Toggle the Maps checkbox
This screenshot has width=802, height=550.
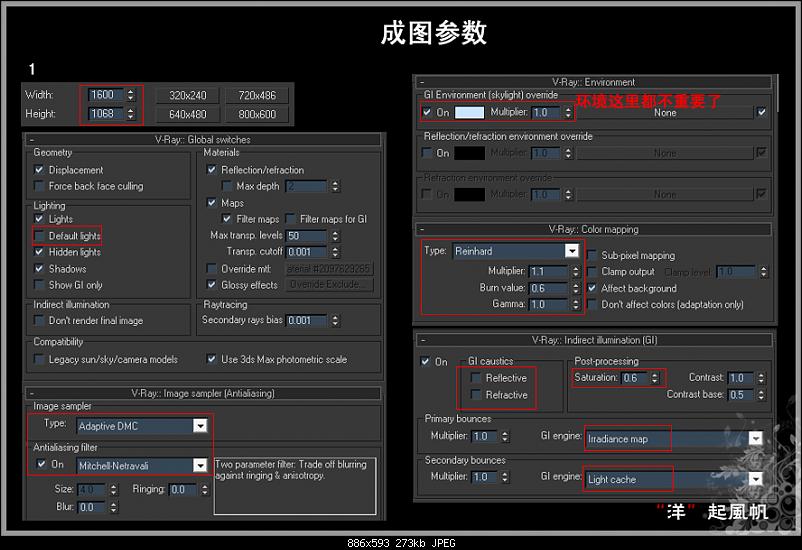click(211, 203)
